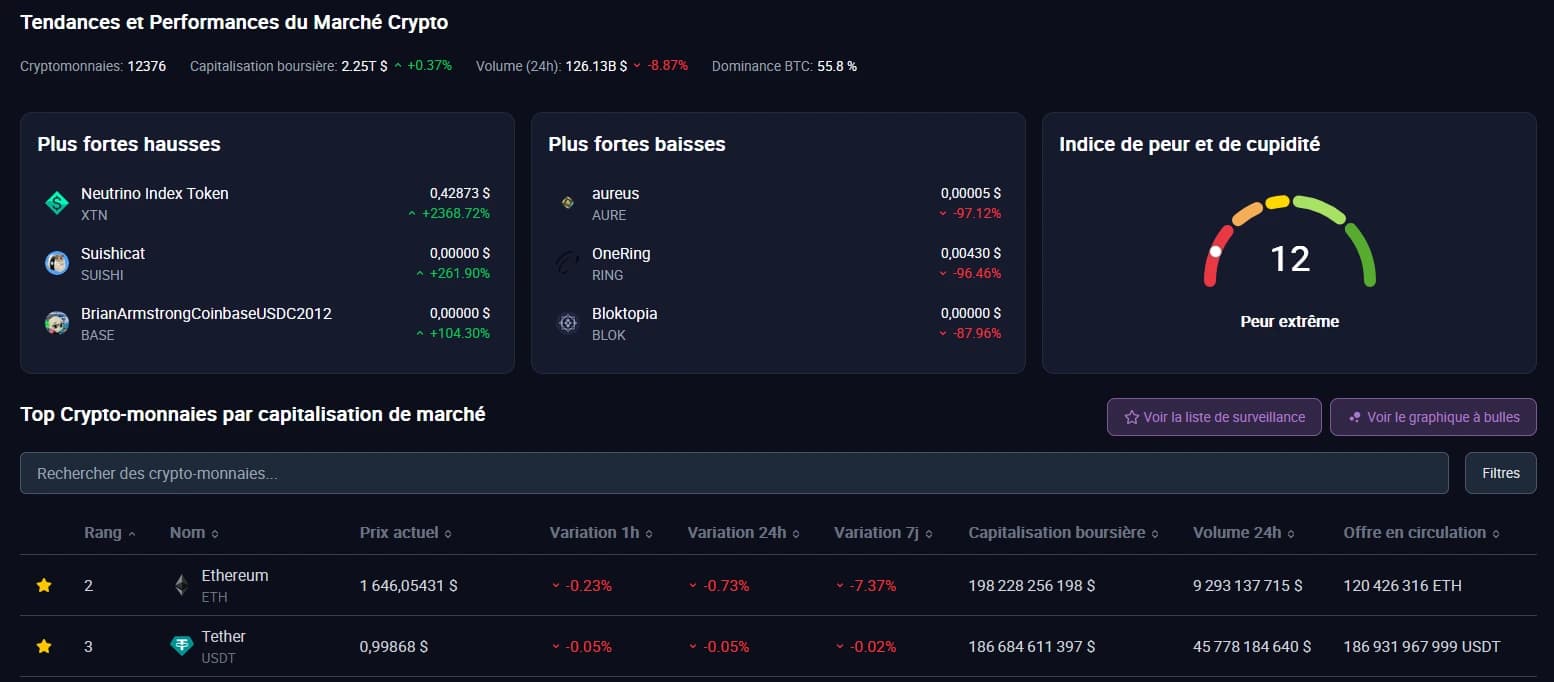Click the Tether USDT logo icon
1554x682 pixels.
coord(181,646)
